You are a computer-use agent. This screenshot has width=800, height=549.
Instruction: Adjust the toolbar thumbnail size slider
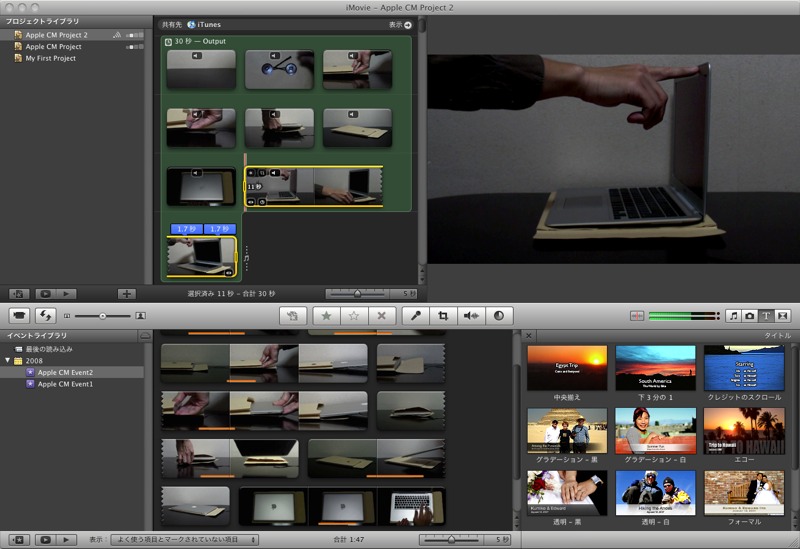pyautogui.click(x=102, y=316)
